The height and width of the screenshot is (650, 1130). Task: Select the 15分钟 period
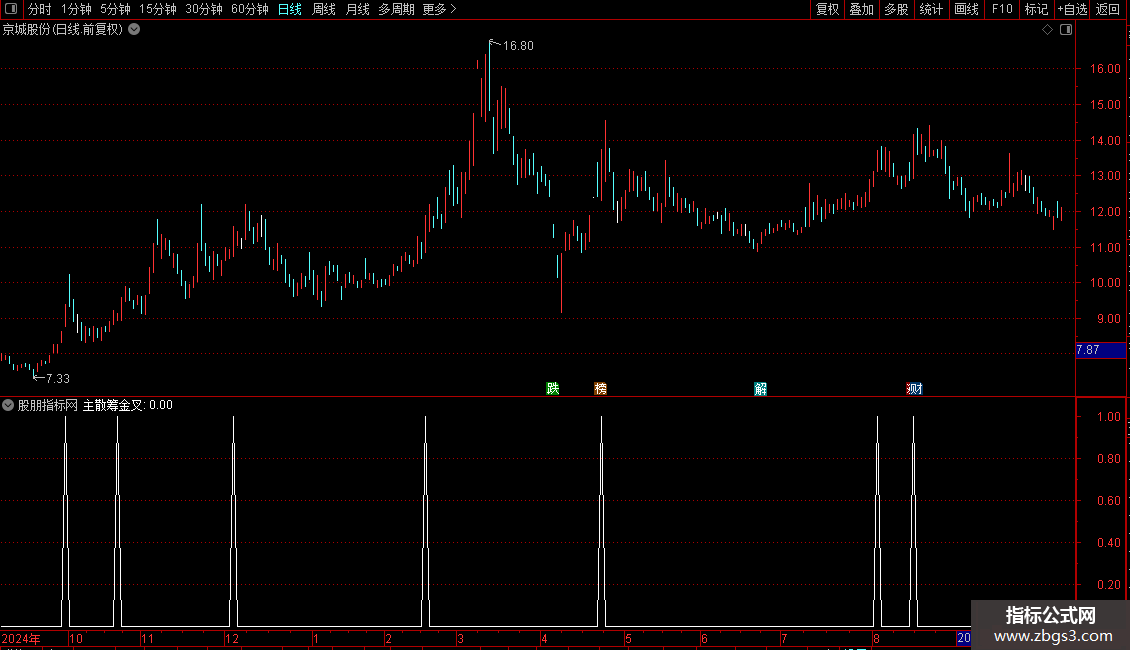coord(157,9)
